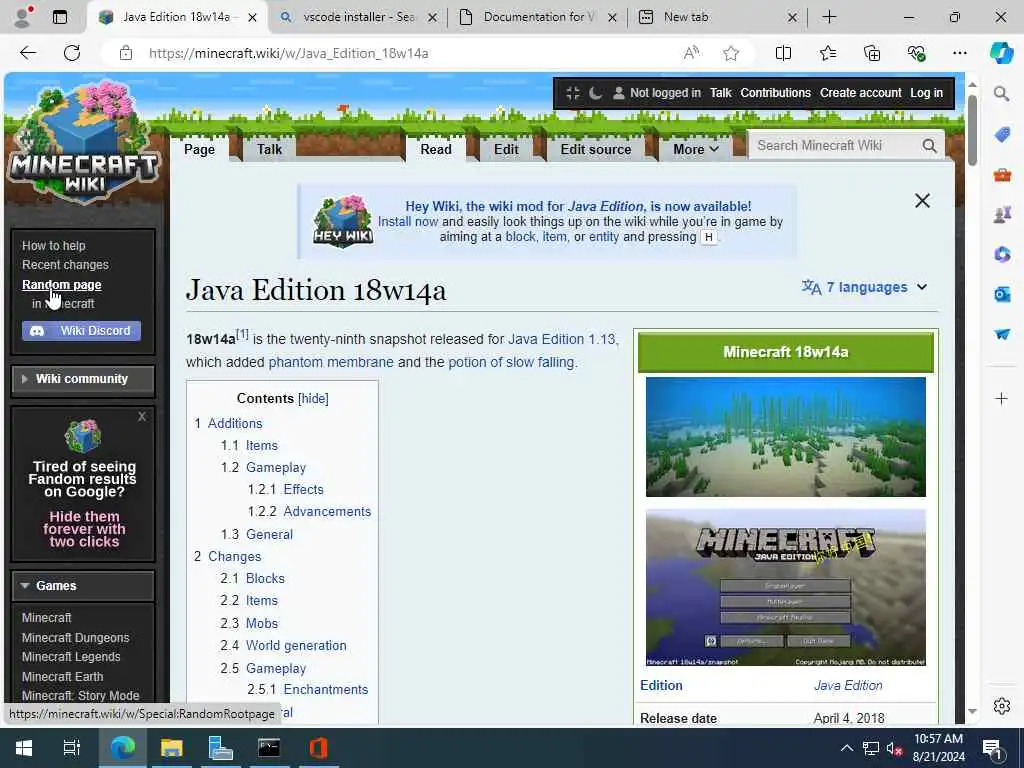Image resolution: width=1024 pixels, height=768 pixels.
Task: Click the Random page link
Action: click(x=61, y=285)
